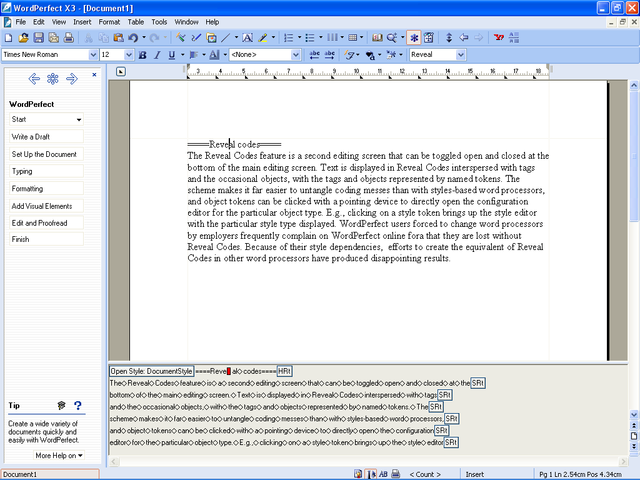Activate the QuickFormat paint roller icon
Image resolution: width=640 pixels, height=480 pixels.
(x=180, y=38)
